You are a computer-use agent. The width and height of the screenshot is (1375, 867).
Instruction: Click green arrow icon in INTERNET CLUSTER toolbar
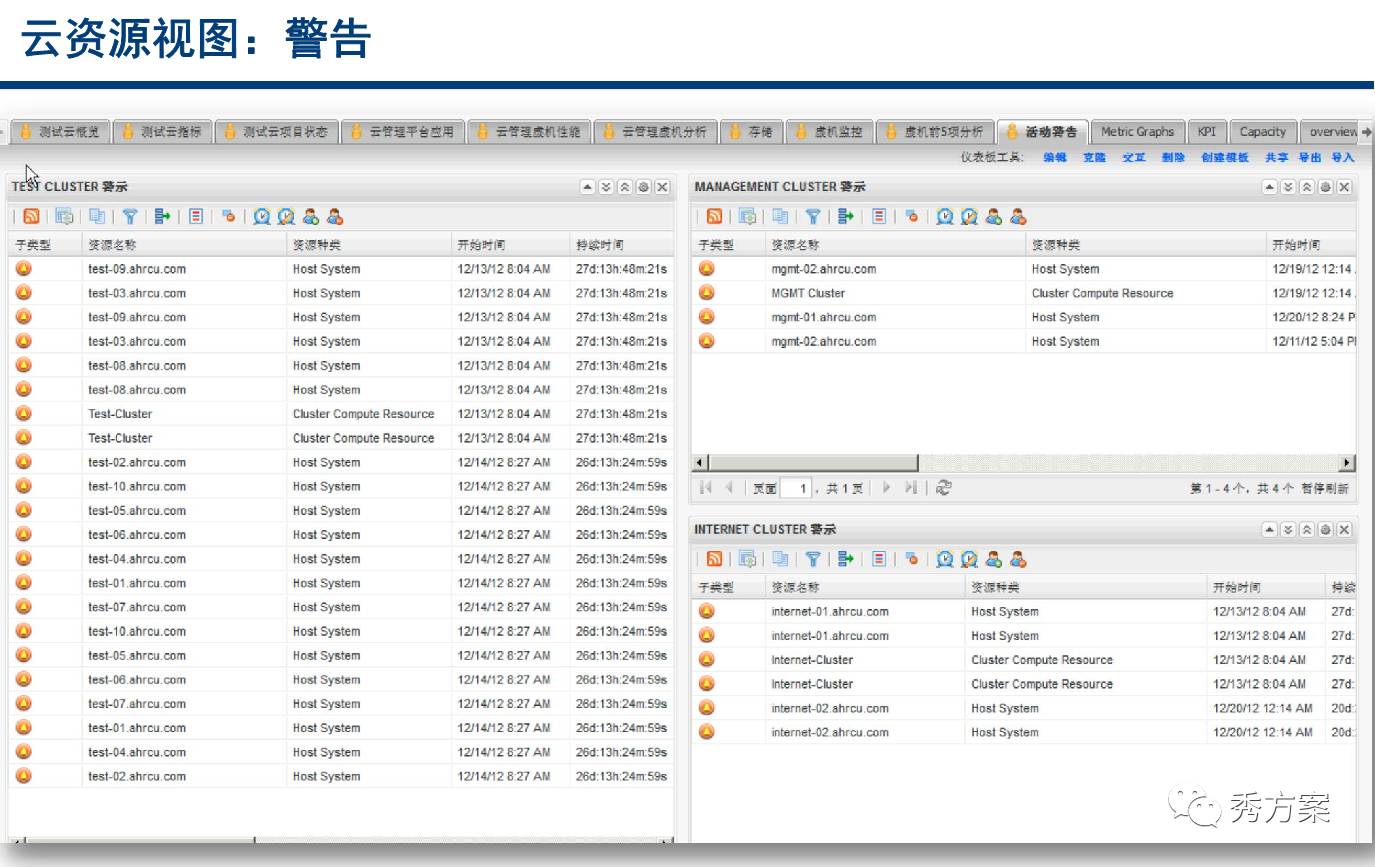846,559
